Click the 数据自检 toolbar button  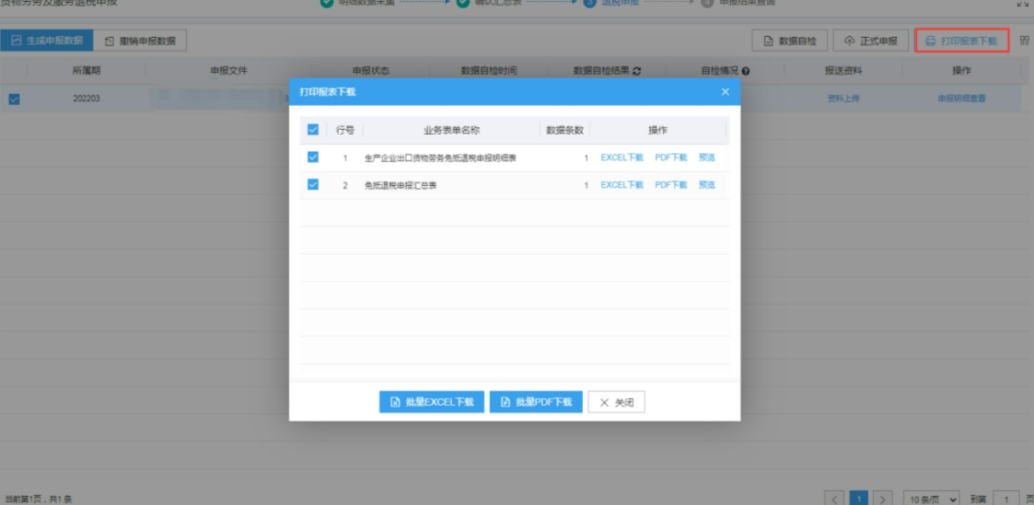pyautogui.click(x=789, y=41)
